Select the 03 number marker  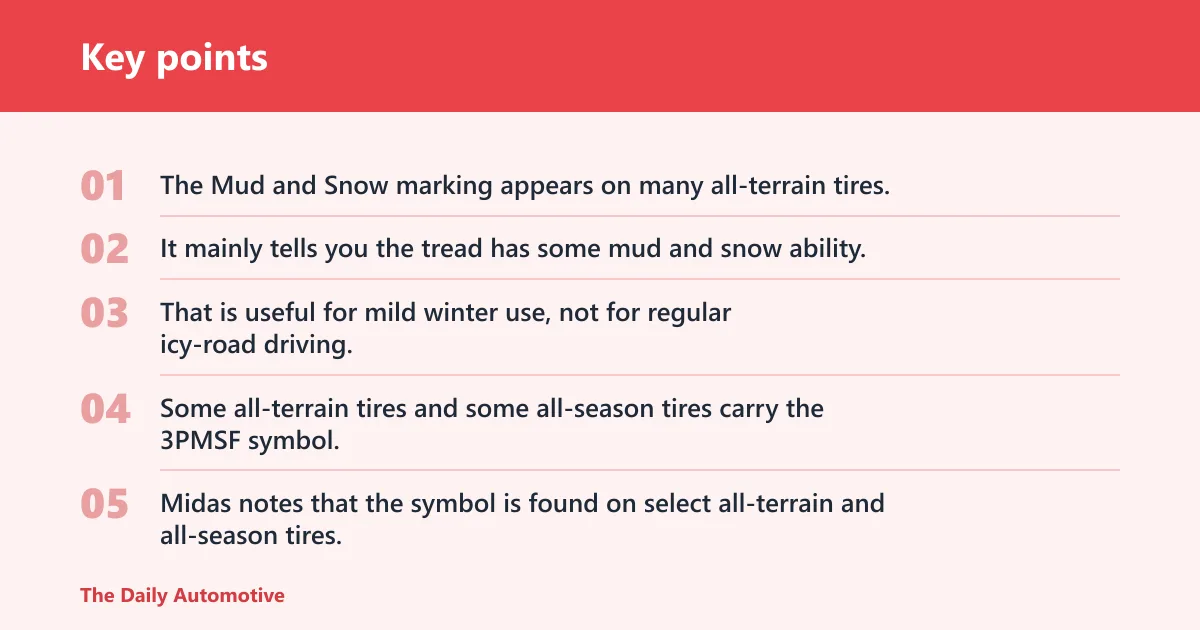(x=104, y=313)
